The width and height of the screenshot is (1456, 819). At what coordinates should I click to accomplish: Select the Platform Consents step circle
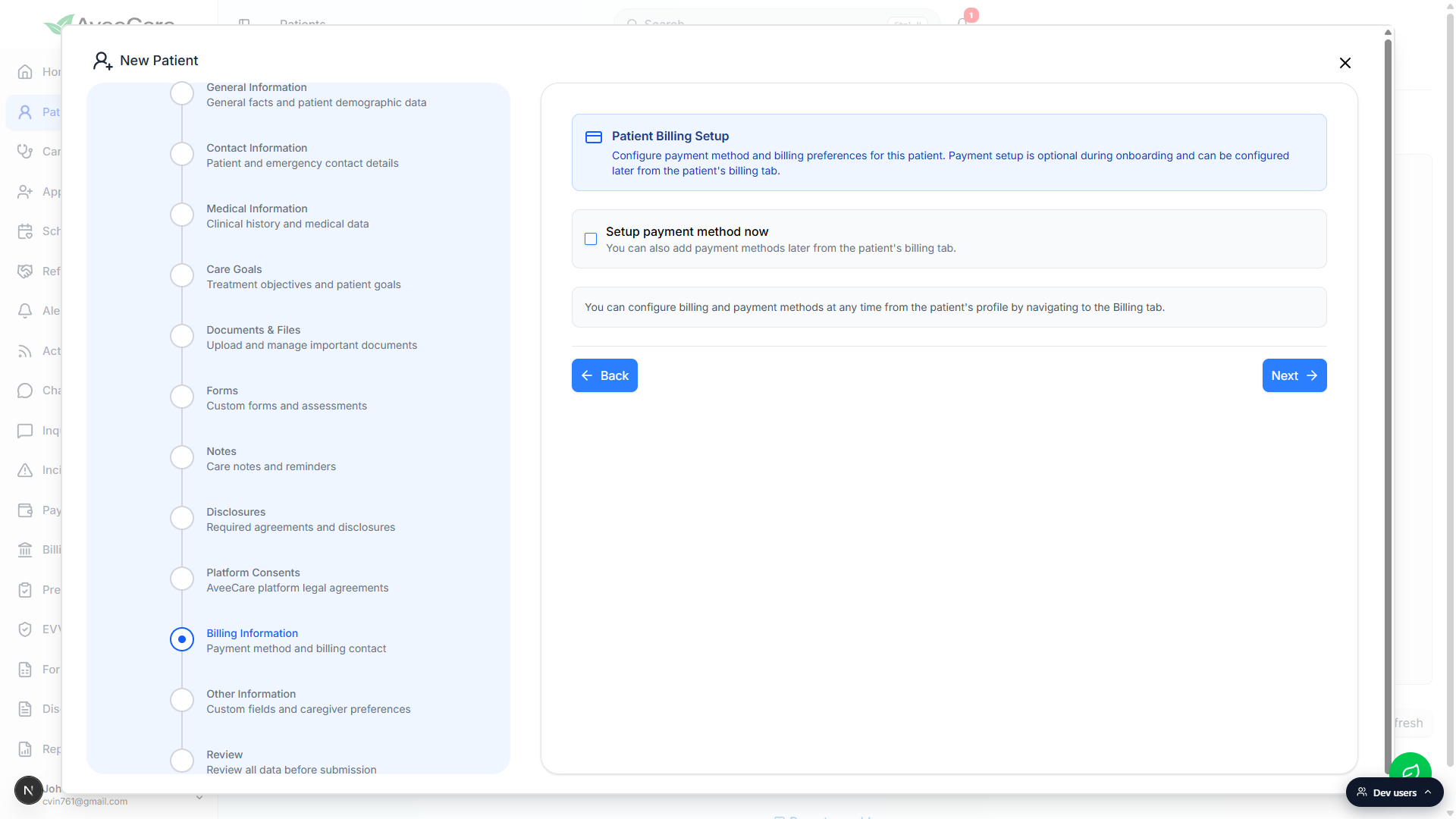click(x=182, y=579)
